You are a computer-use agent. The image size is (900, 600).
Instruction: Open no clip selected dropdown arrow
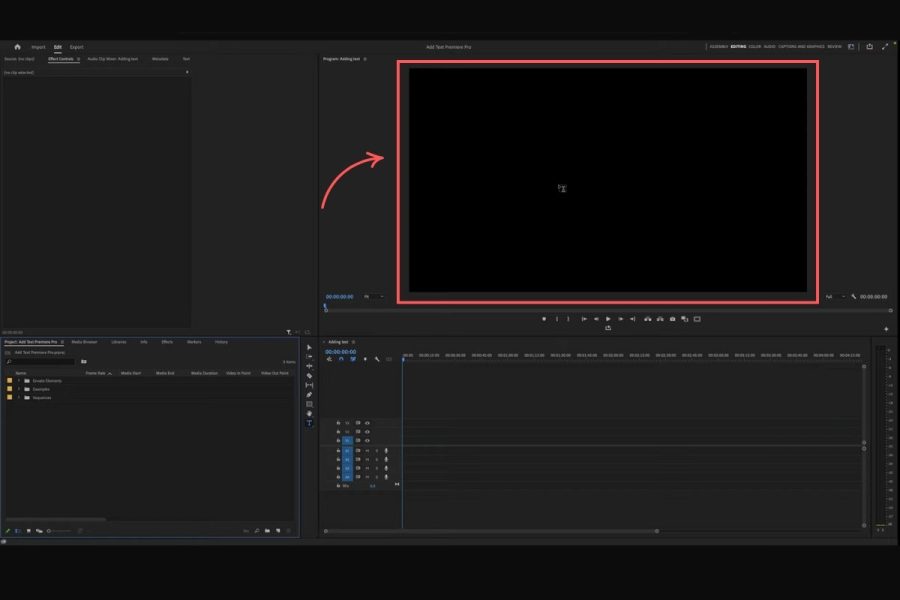187,72
